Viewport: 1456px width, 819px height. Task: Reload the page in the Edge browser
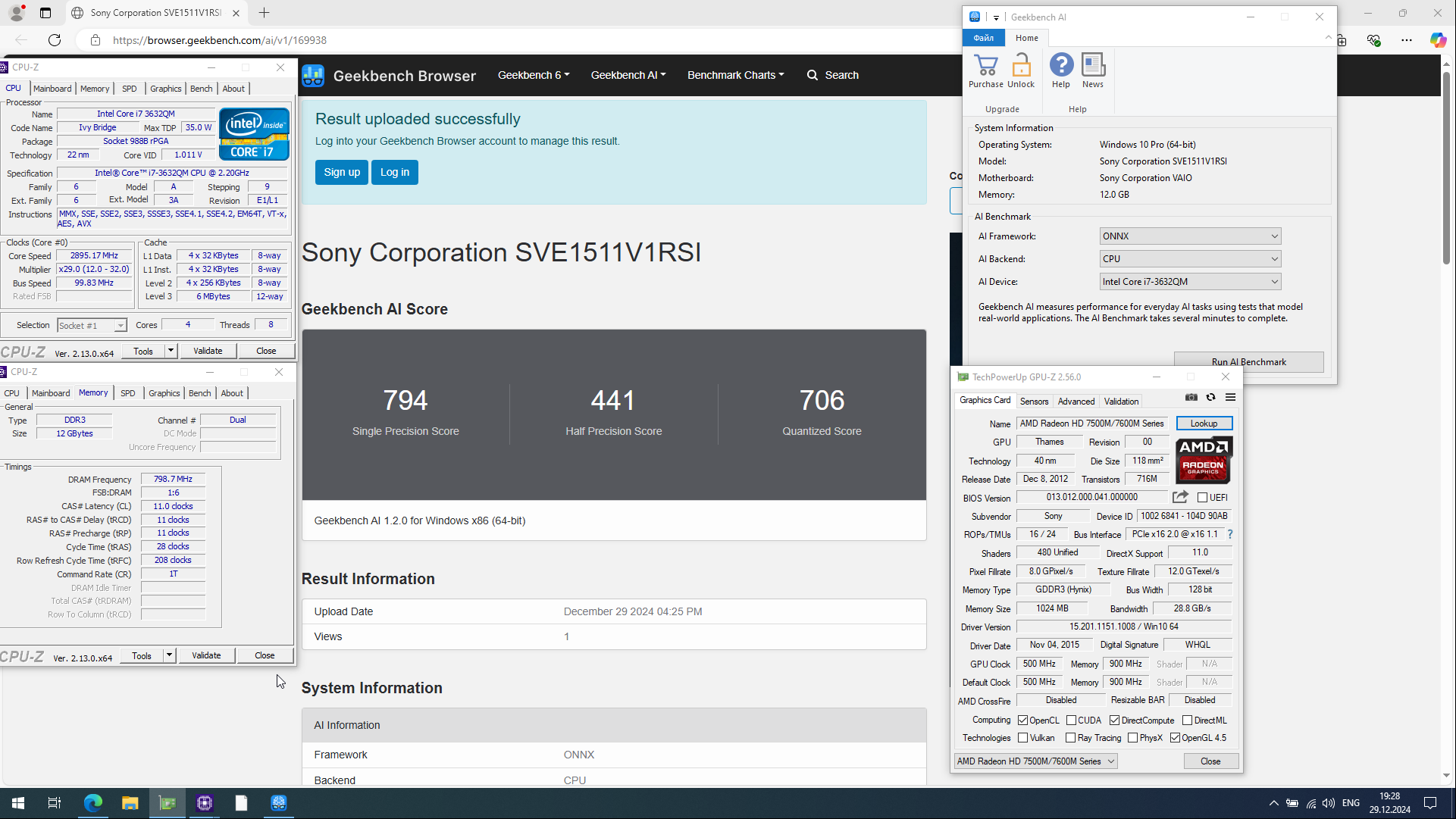(x=55, y=40)
